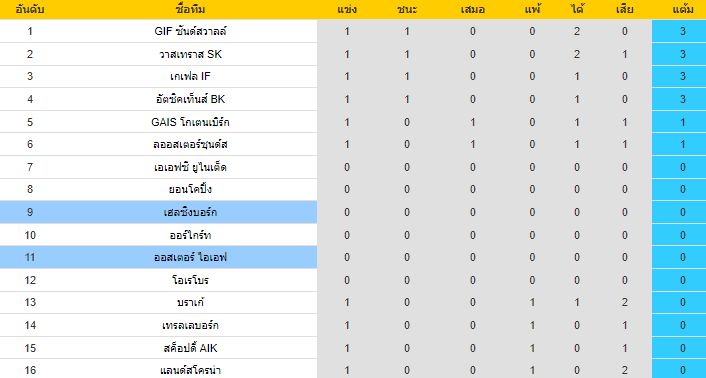The height and width of the screenshot is (378, 706).
Task: Click rank number 1
Action: tap(30, 31)
